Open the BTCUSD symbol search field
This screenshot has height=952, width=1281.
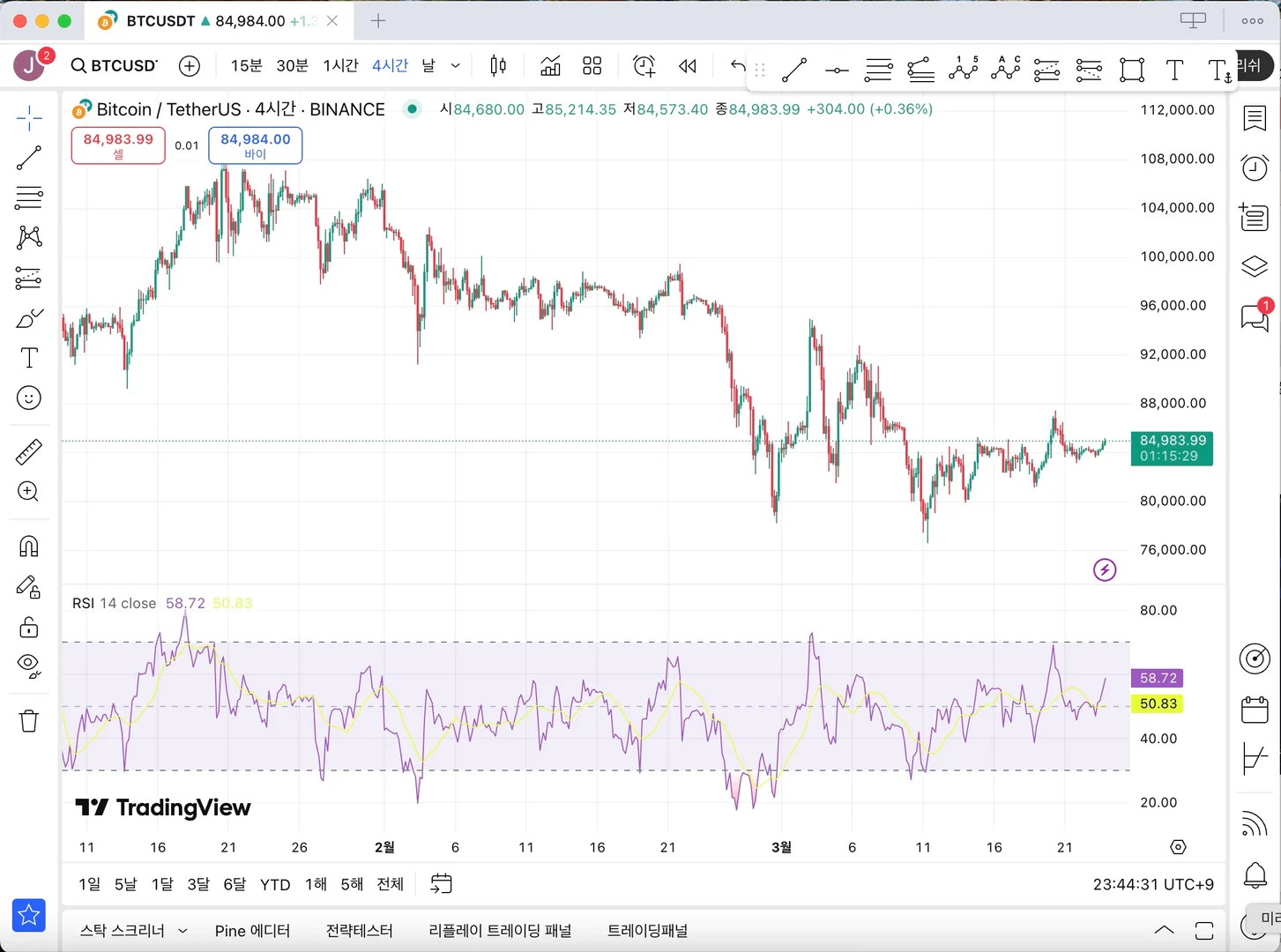(x=115, y=66)
